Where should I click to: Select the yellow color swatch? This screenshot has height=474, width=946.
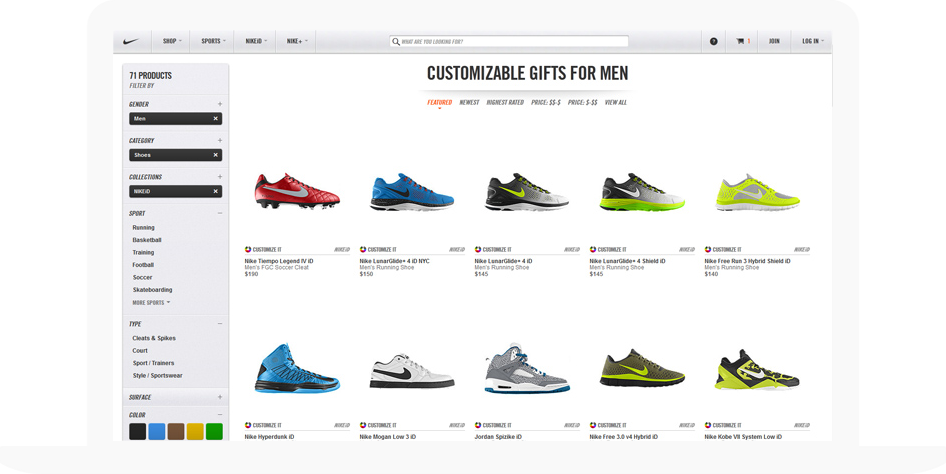click(195, 431)
